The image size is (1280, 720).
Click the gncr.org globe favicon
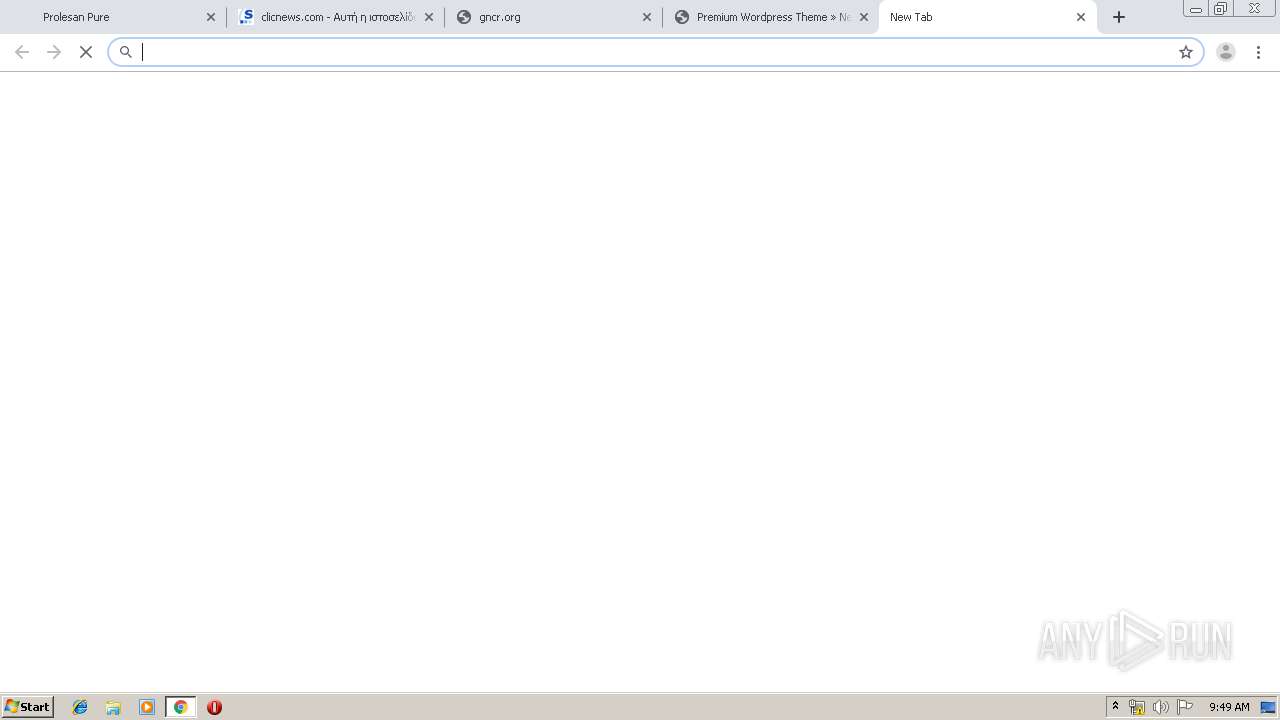point(464,17)
